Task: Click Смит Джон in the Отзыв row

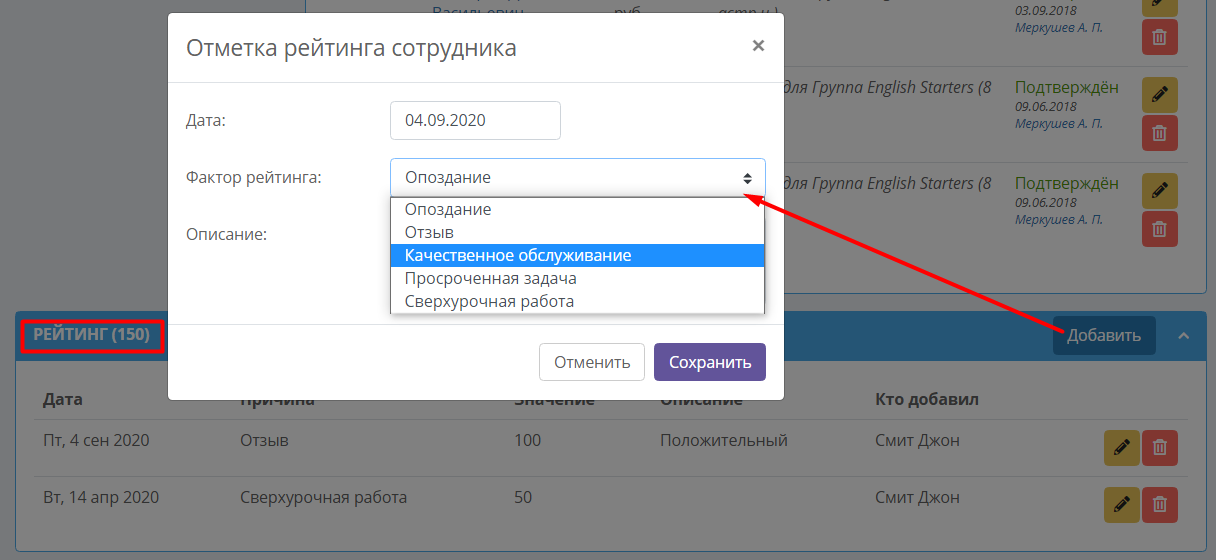Action: 917,440
